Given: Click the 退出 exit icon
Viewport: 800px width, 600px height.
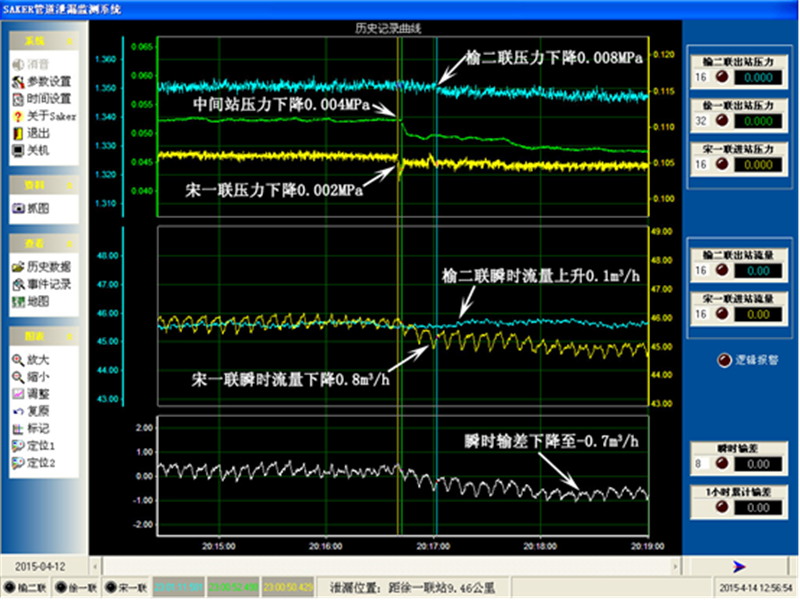Looking at the screenshot, I should click(x=18, y=133).
